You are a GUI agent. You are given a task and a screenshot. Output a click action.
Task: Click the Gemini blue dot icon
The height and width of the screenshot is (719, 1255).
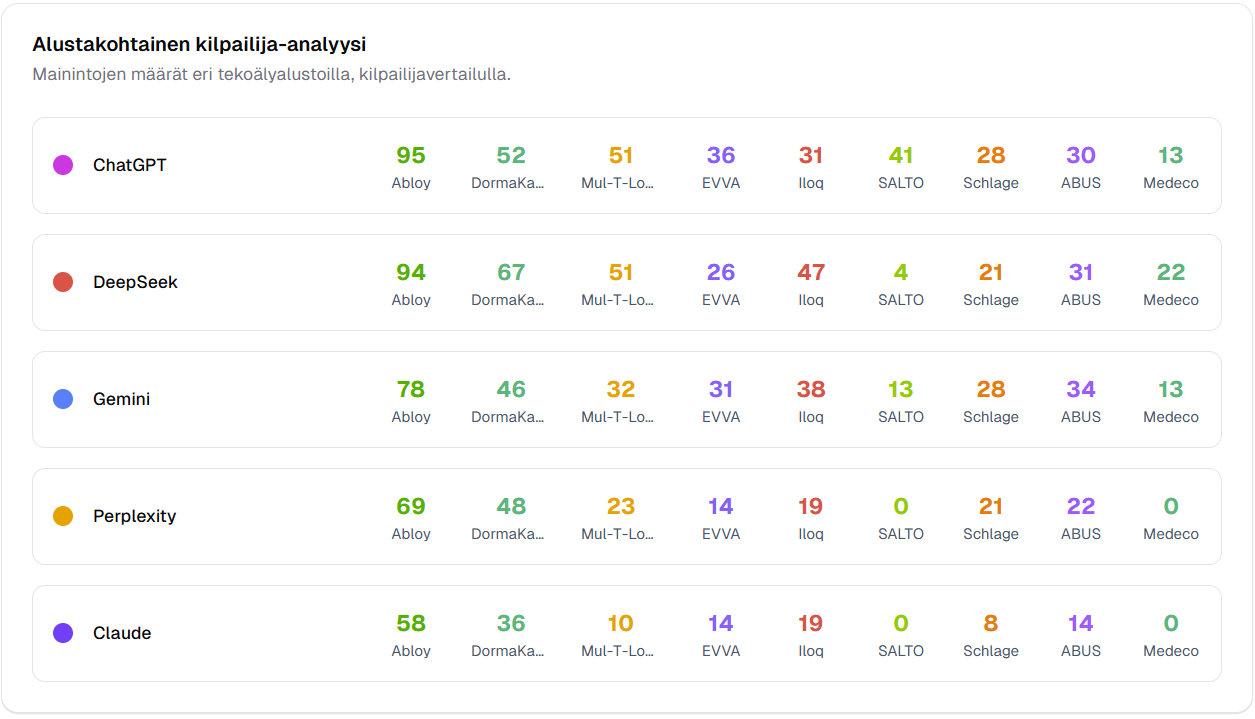click(x=63, y=399)
